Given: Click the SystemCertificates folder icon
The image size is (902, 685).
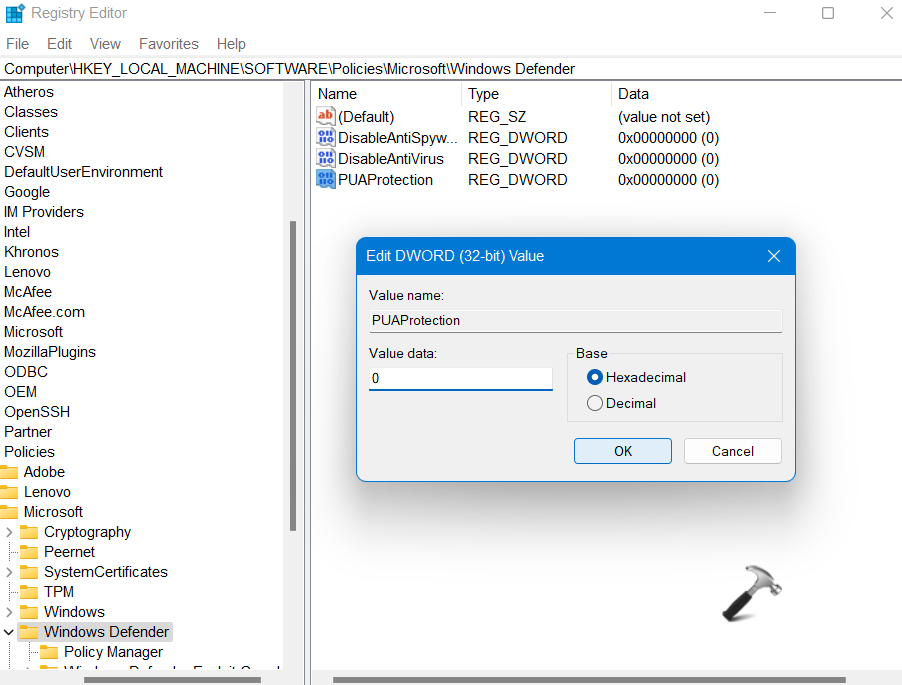Looking at the screenshot, I should pos(29,572).
